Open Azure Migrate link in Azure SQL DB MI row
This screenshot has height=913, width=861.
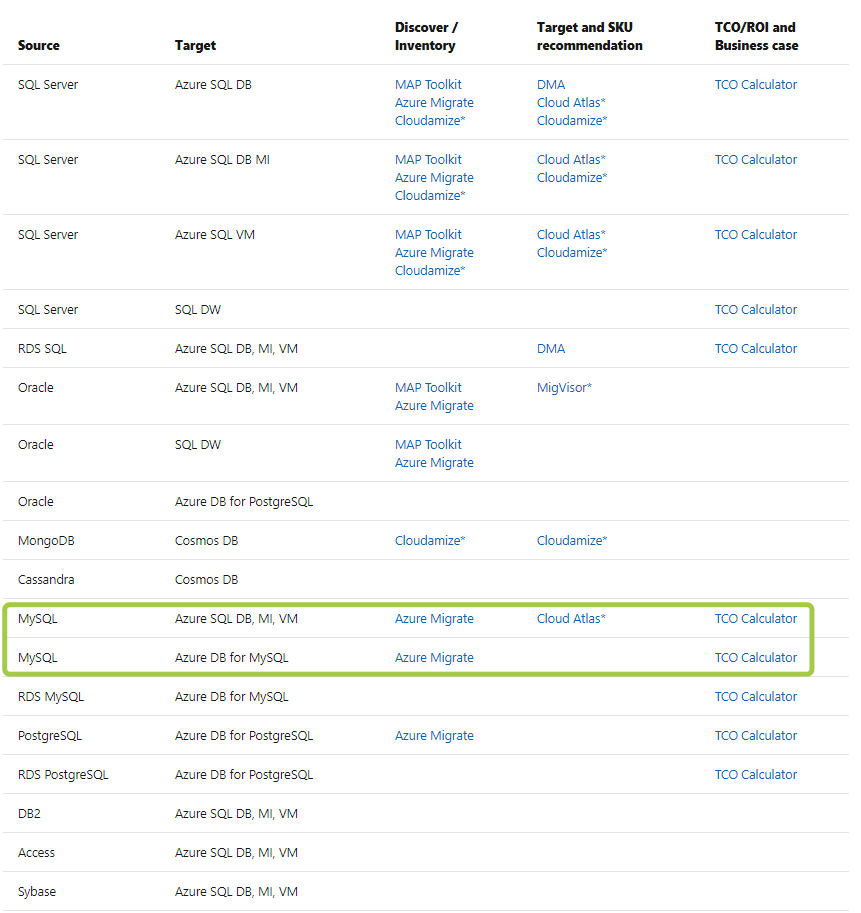434,178
